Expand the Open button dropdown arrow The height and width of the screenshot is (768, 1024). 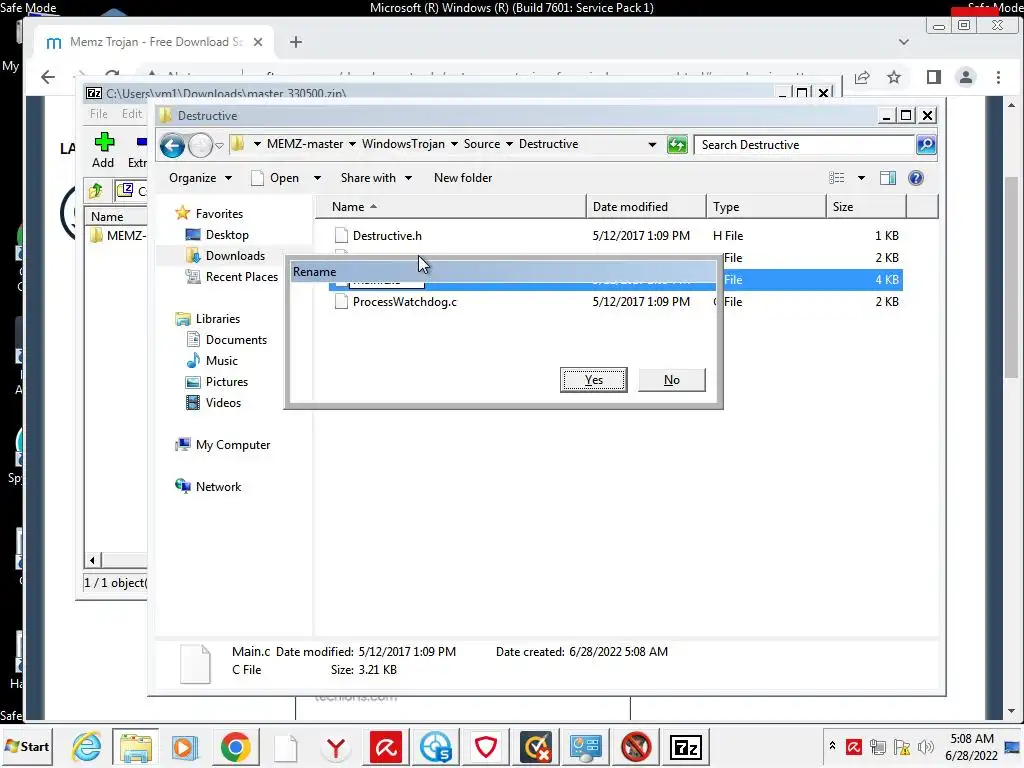317,178
